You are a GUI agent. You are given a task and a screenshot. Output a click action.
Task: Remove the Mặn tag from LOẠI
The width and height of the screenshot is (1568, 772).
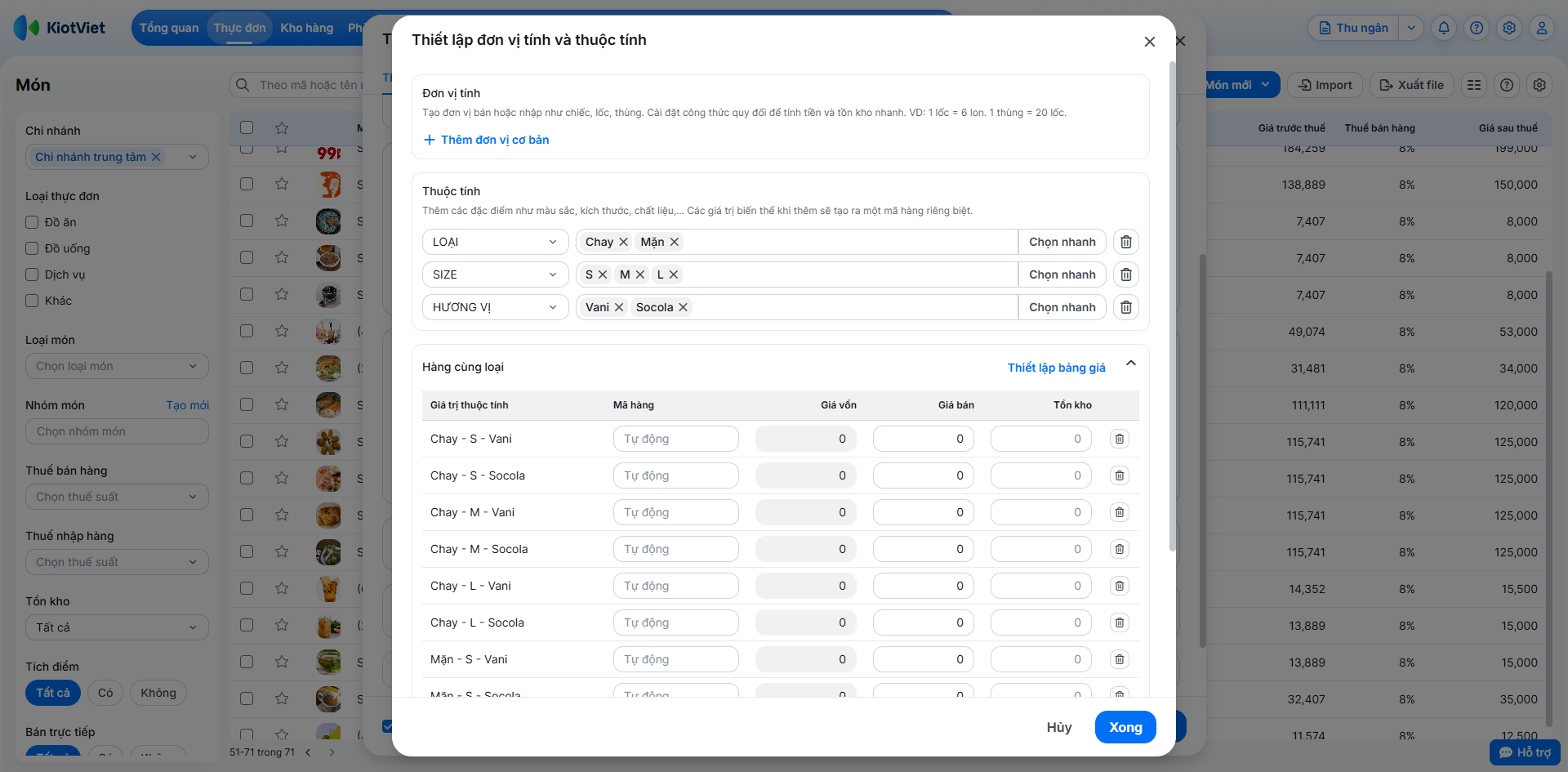click(x=675, y=242)
